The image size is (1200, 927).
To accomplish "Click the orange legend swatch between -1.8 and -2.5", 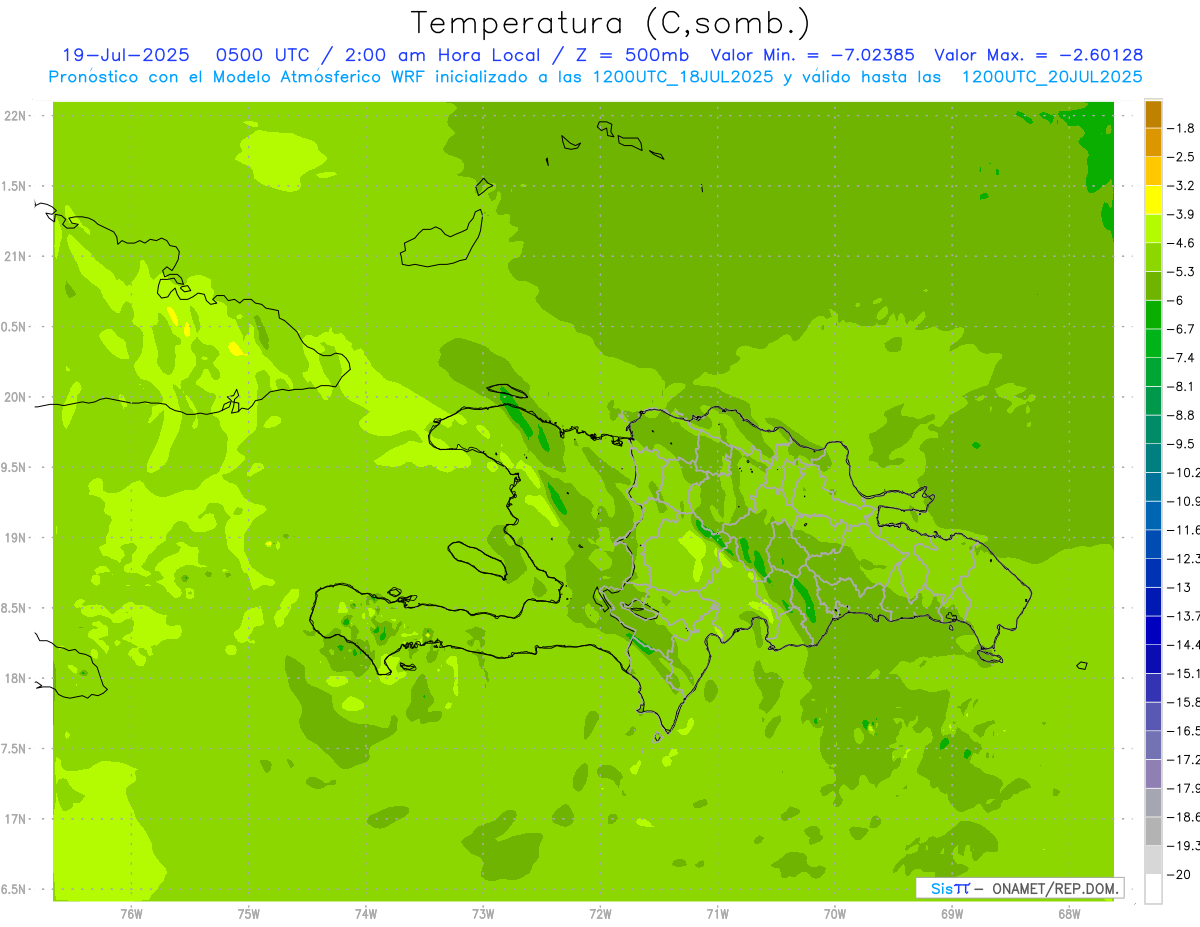I will (x=1153, y=143).
